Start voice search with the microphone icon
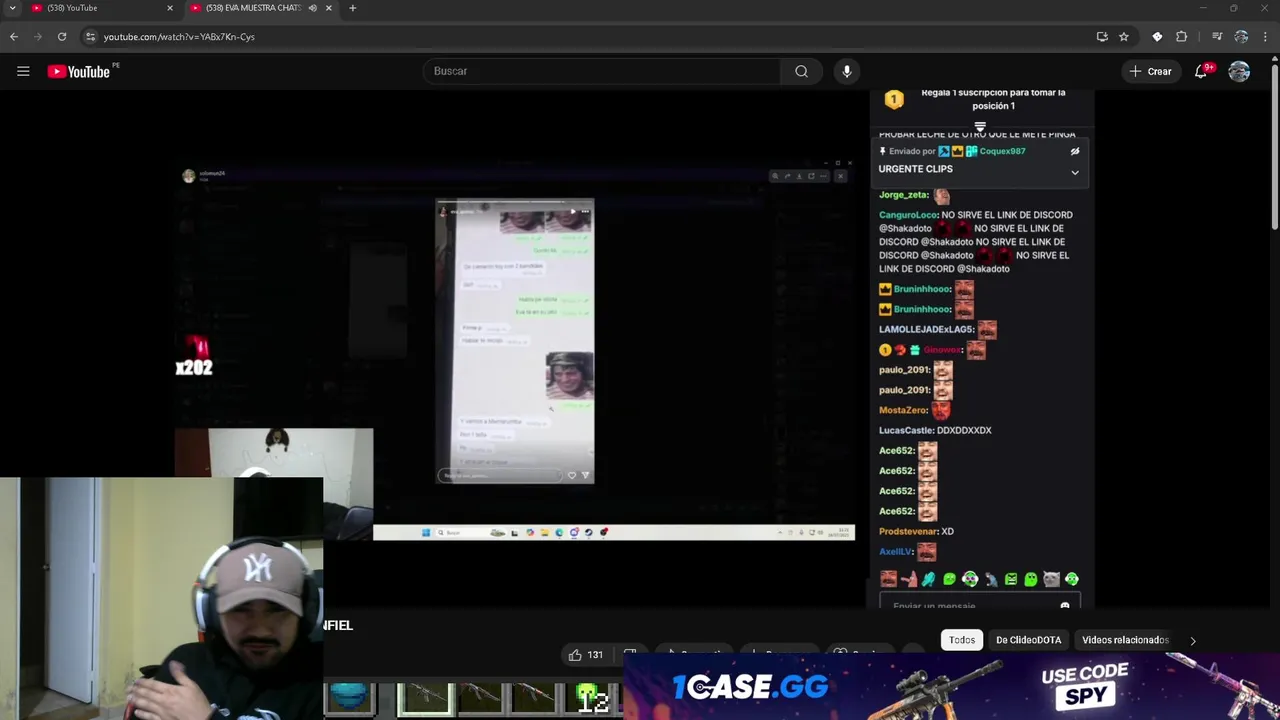 click(847, 71)
